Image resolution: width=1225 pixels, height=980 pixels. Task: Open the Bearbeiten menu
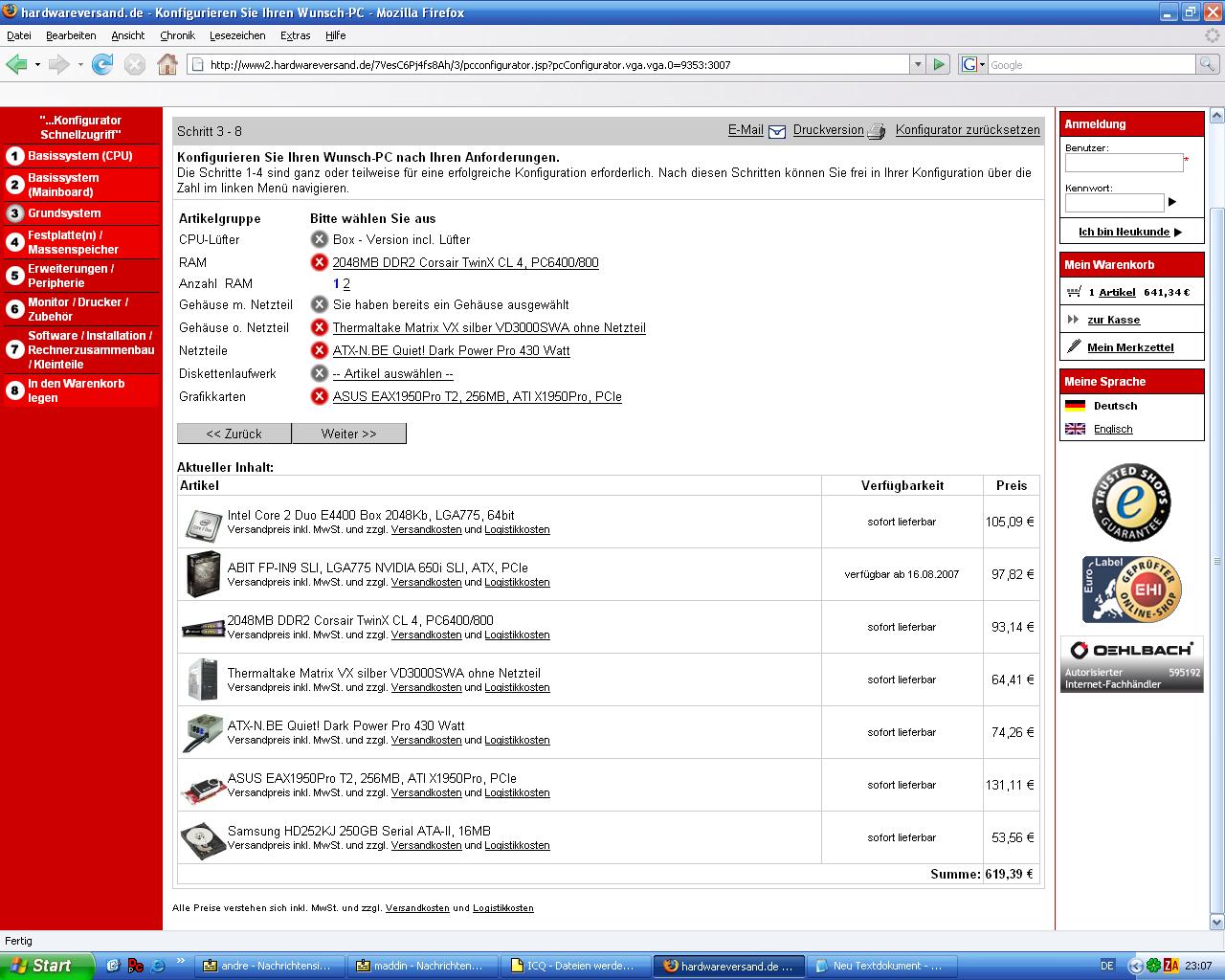click(71, 35)
